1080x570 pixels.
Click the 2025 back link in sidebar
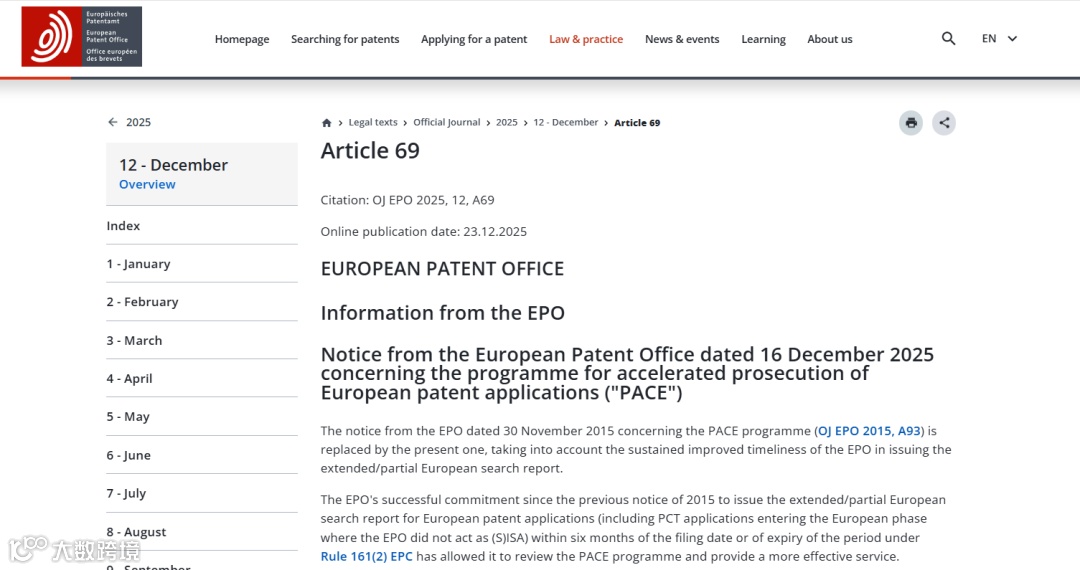138,122
